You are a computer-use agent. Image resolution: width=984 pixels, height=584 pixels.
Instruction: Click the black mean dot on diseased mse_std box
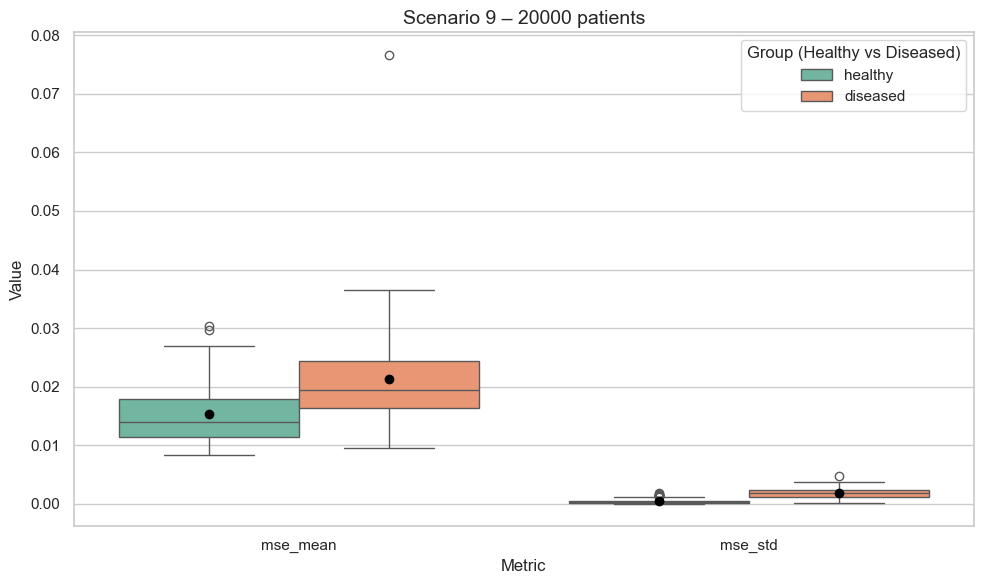pyautogui.click(x=839, y=493)
